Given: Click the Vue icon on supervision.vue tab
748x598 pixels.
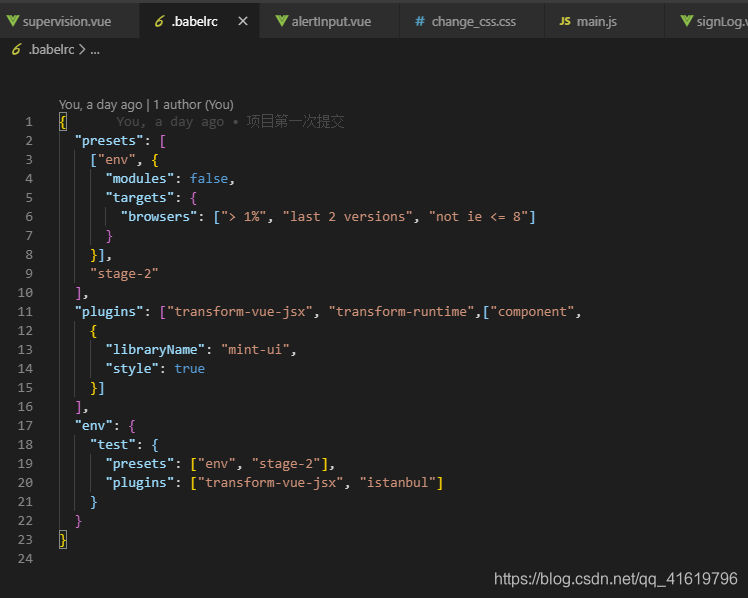Looking at the screenshot, I should [x=13, y=21].
